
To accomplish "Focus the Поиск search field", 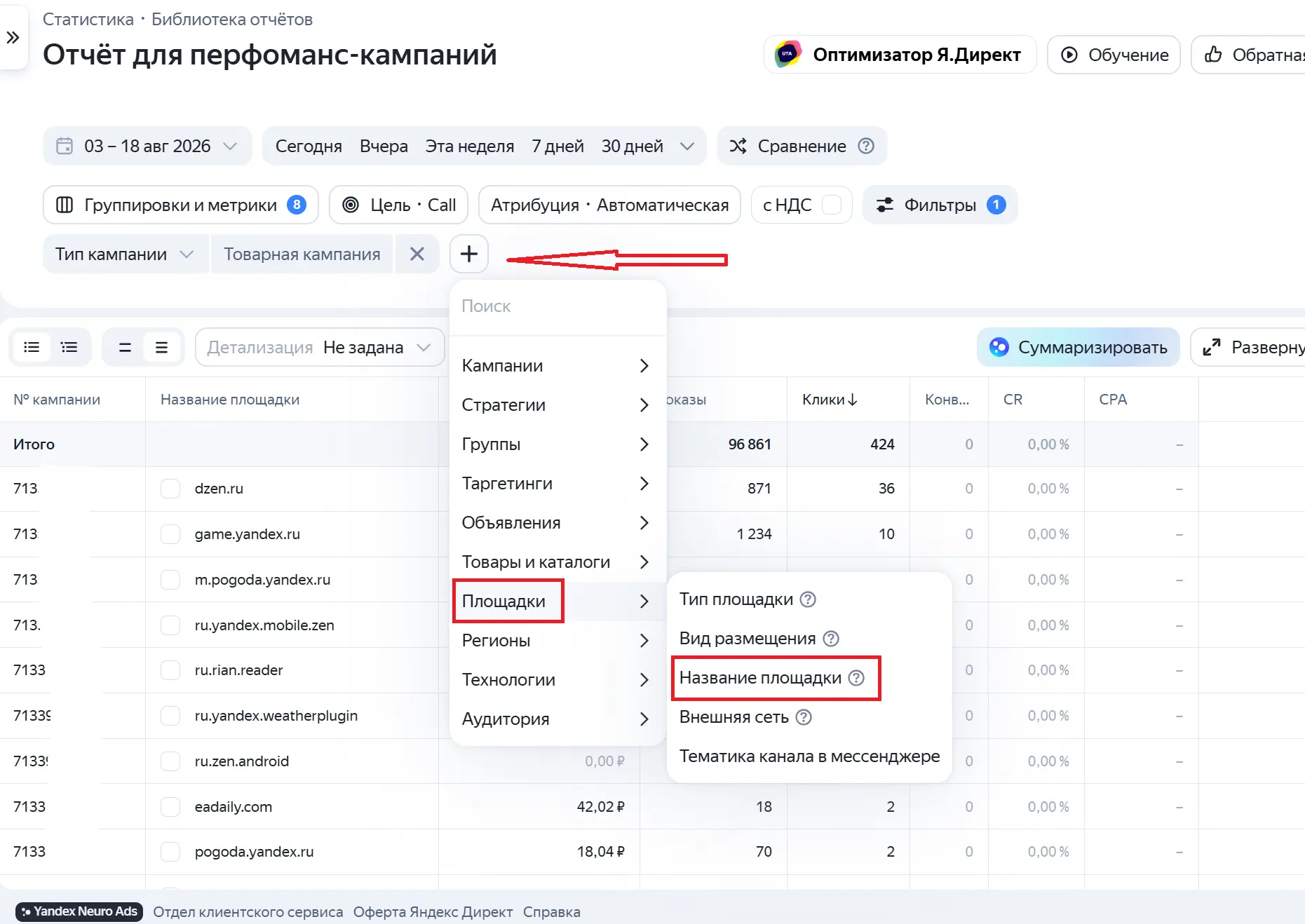I will 558,306.
